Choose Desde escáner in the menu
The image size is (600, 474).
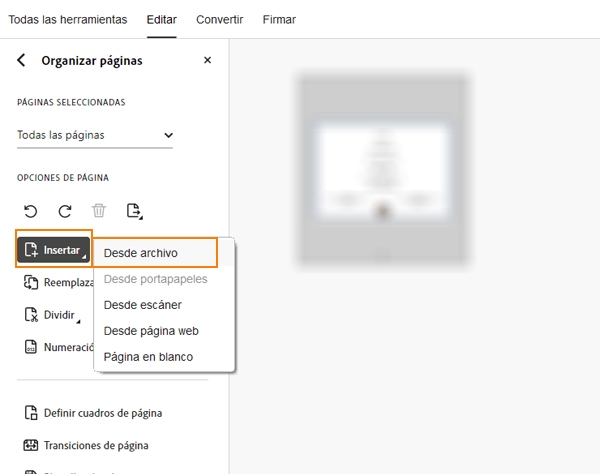pyautogui.click(x=142, y=305)
